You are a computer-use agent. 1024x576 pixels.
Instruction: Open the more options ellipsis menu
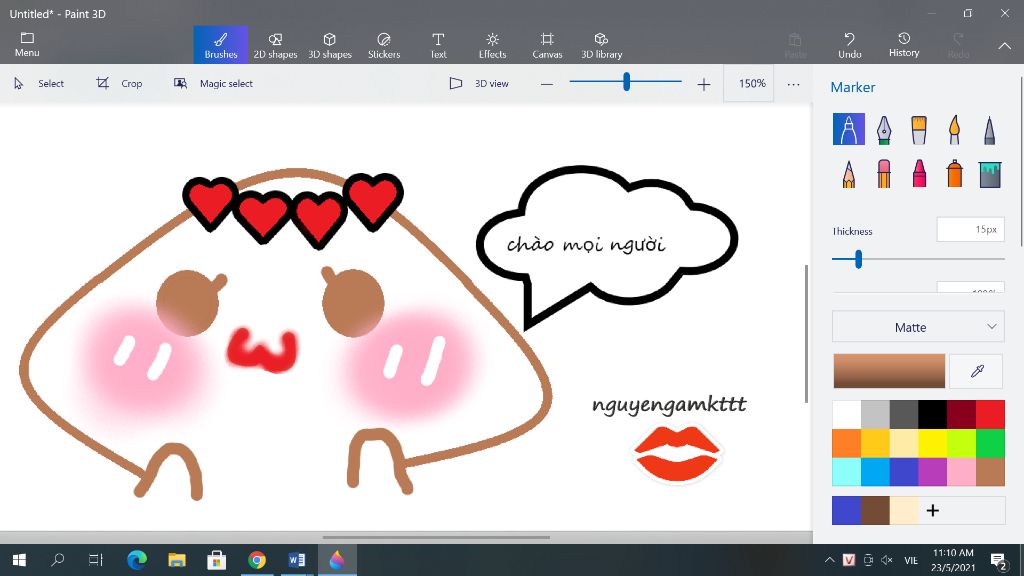pyautogui.click(x=793, y=84)
